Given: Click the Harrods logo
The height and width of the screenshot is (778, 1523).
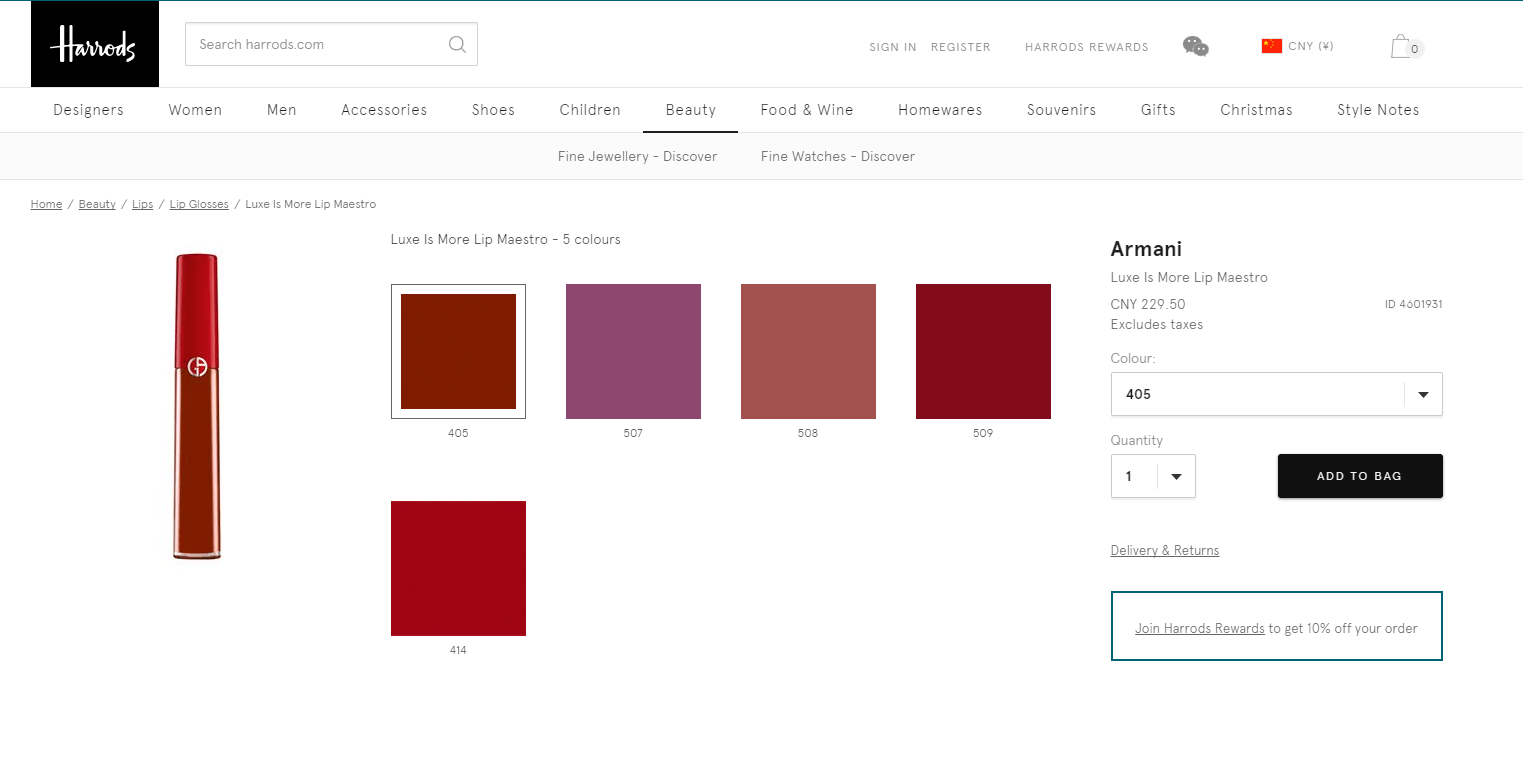Looking at the screenshot, I should [x=95, y=44].
